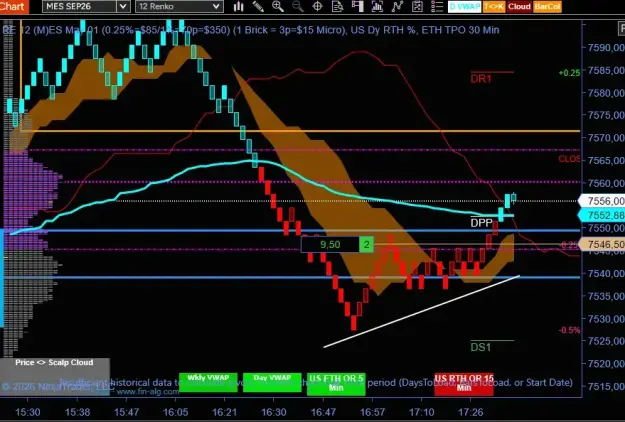The image size is (625, 422).
Task: Toggle the D VWAP button
Action: [464, 7]
